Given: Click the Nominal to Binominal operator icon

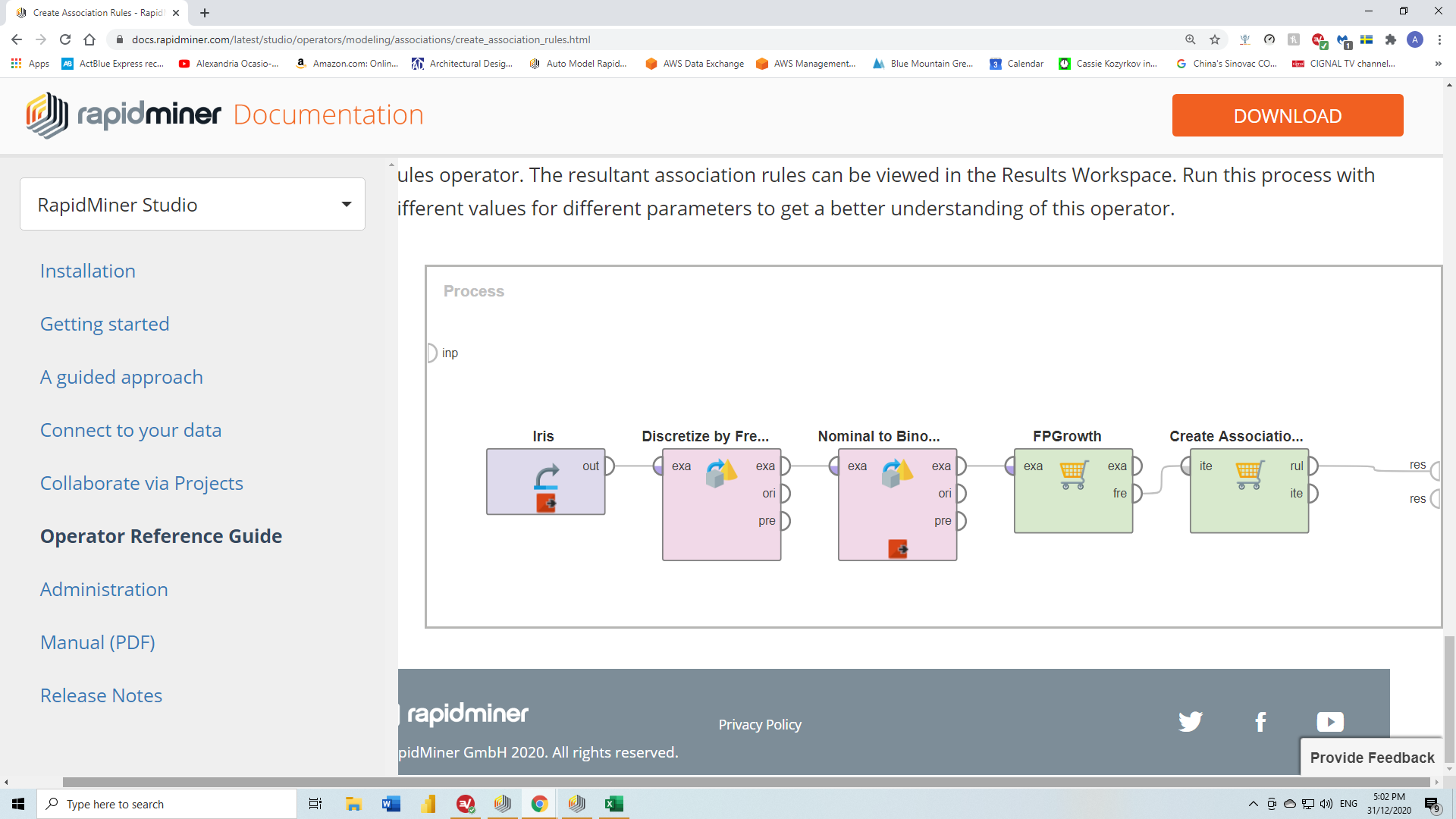Looking at the screenshot, I should pos(897,473).
